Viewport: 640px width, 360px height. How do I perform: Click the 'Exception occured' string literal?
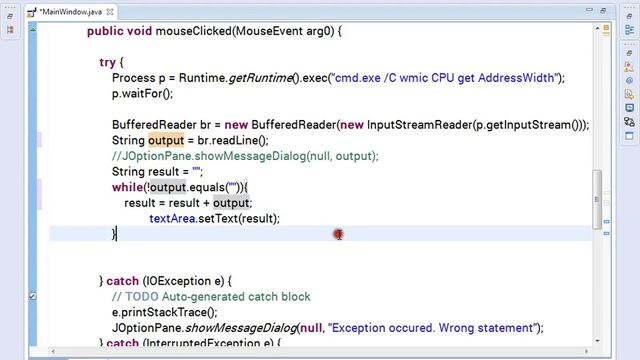(432, 328)
